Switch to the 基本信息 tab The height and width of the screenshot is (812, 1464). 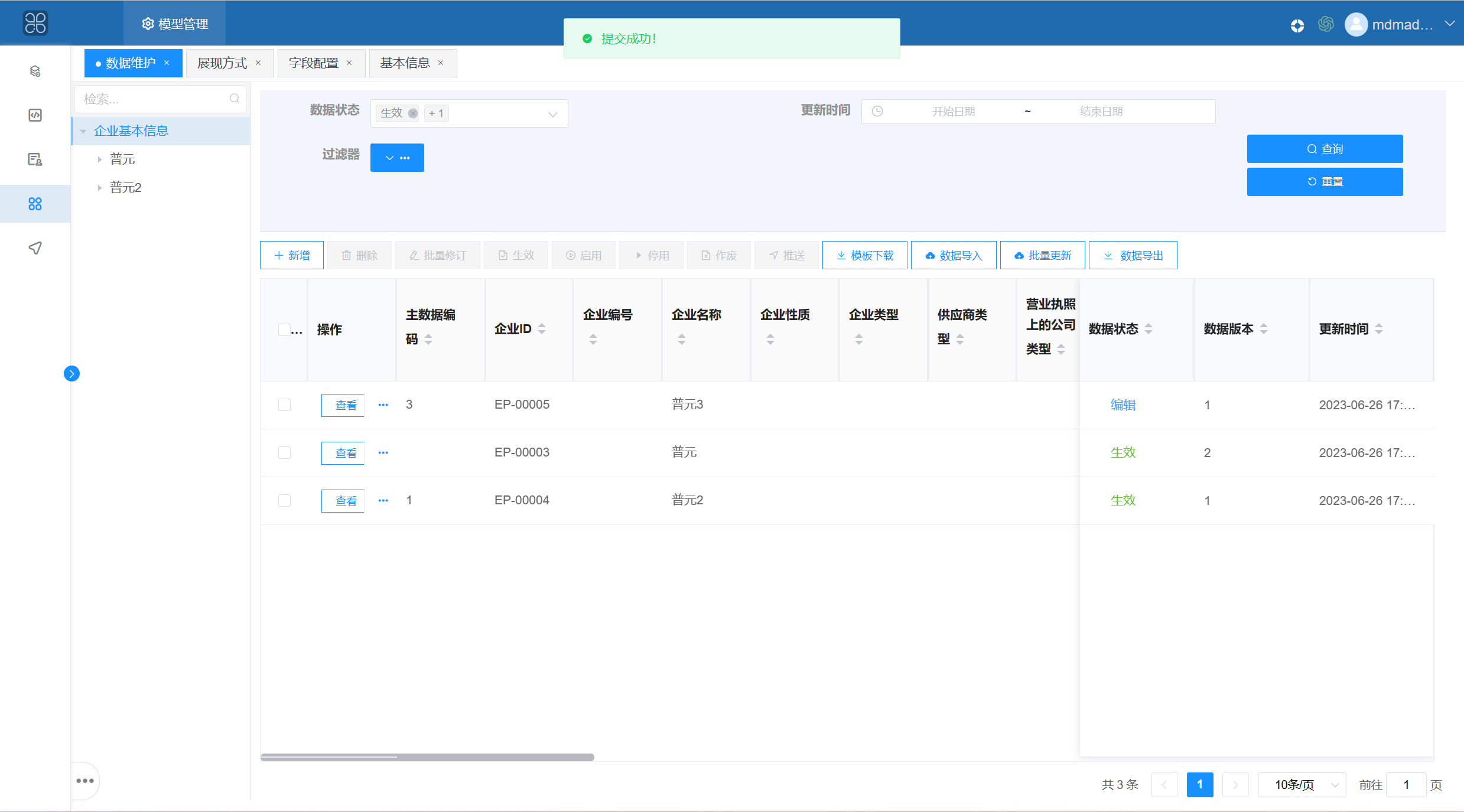405,63
